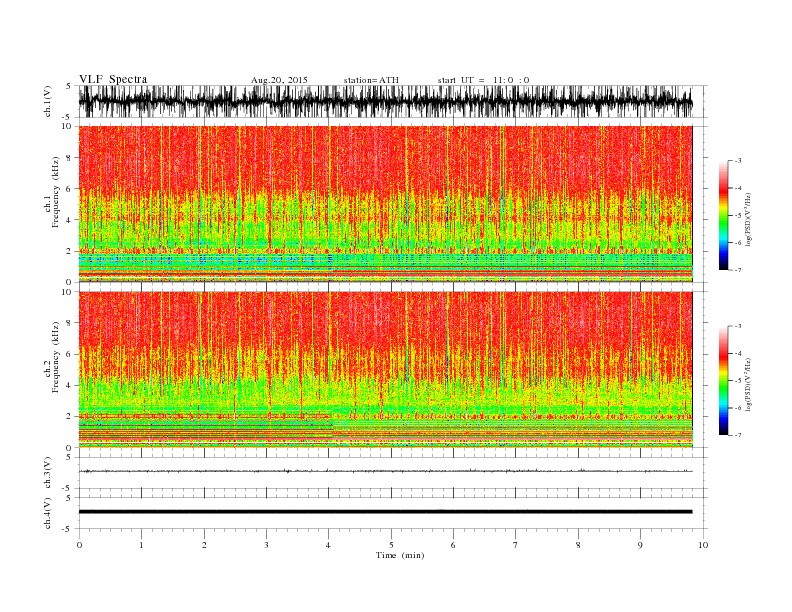Click the ch.1 'Frequency (kHz)' label

[56, 192]
